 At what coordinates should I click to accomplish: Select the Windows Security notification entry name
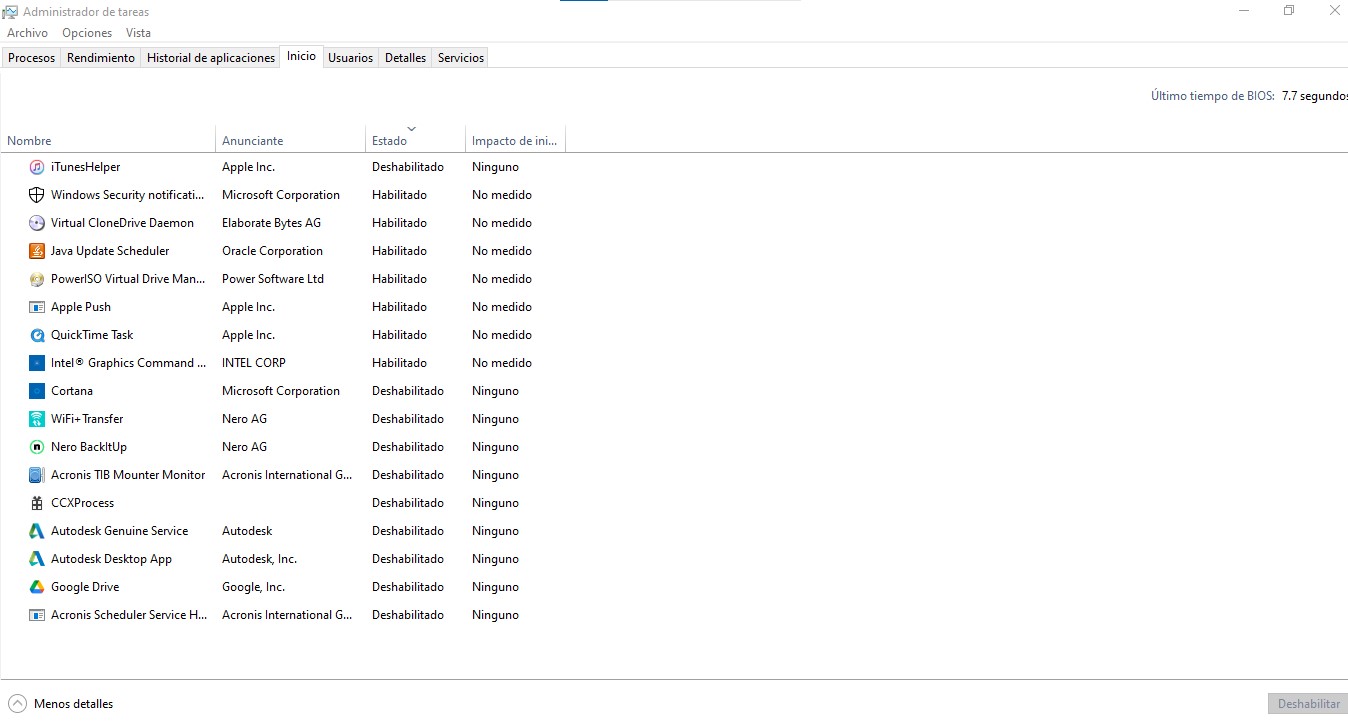(128, 195)
